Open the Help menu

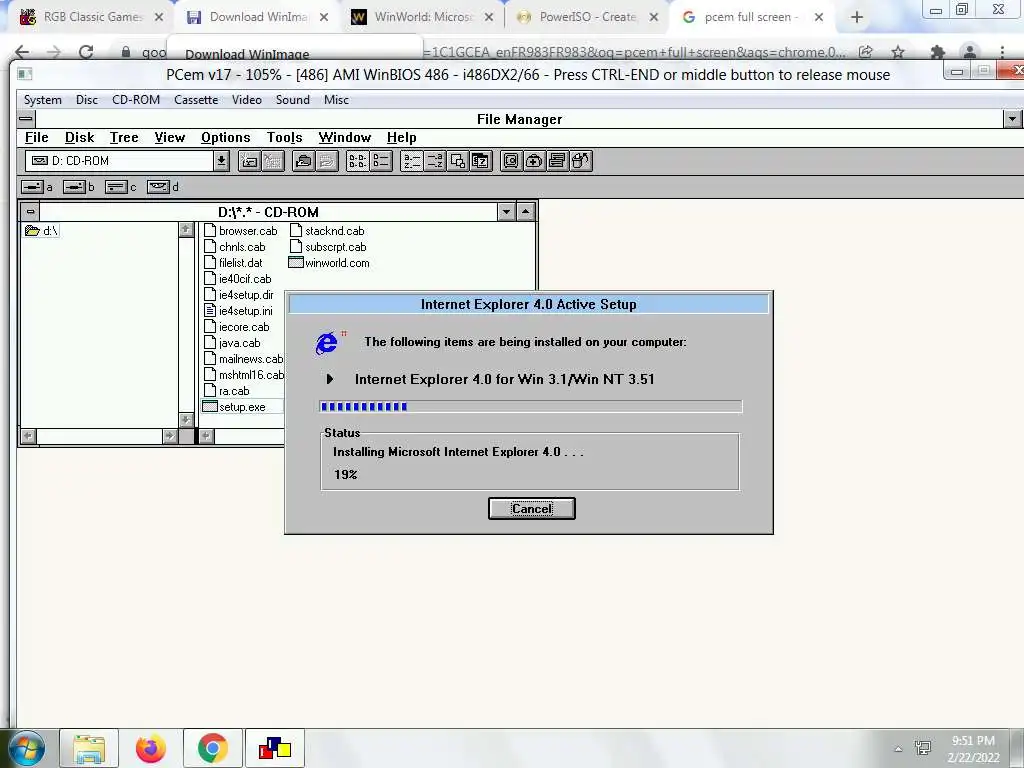pos(402,137)
